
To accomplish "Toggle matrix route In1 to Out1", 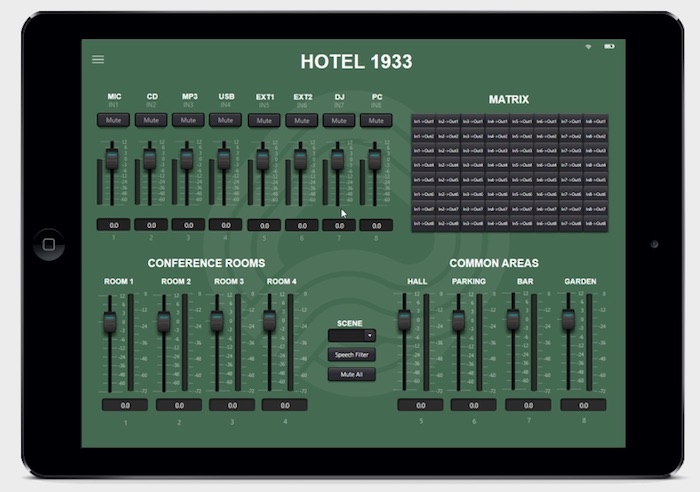I will [x=423, y=121].
